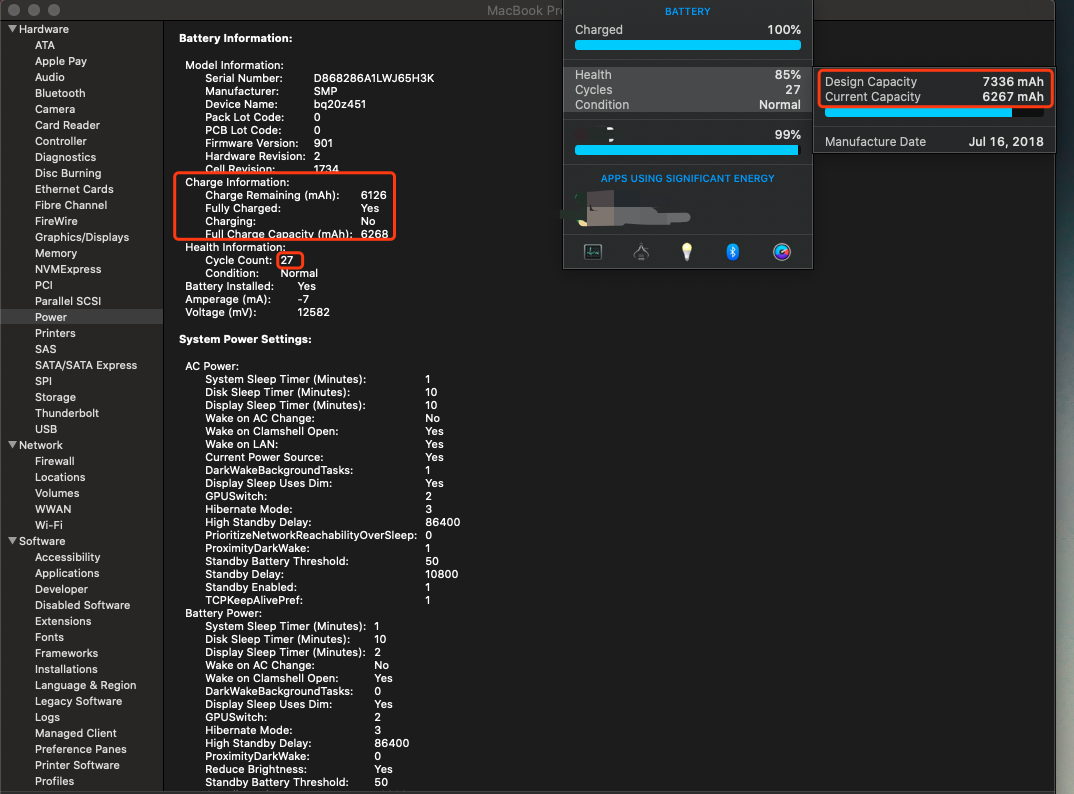
Task: Select Printers in the sidebar
Action: click(x=55, y=333)
